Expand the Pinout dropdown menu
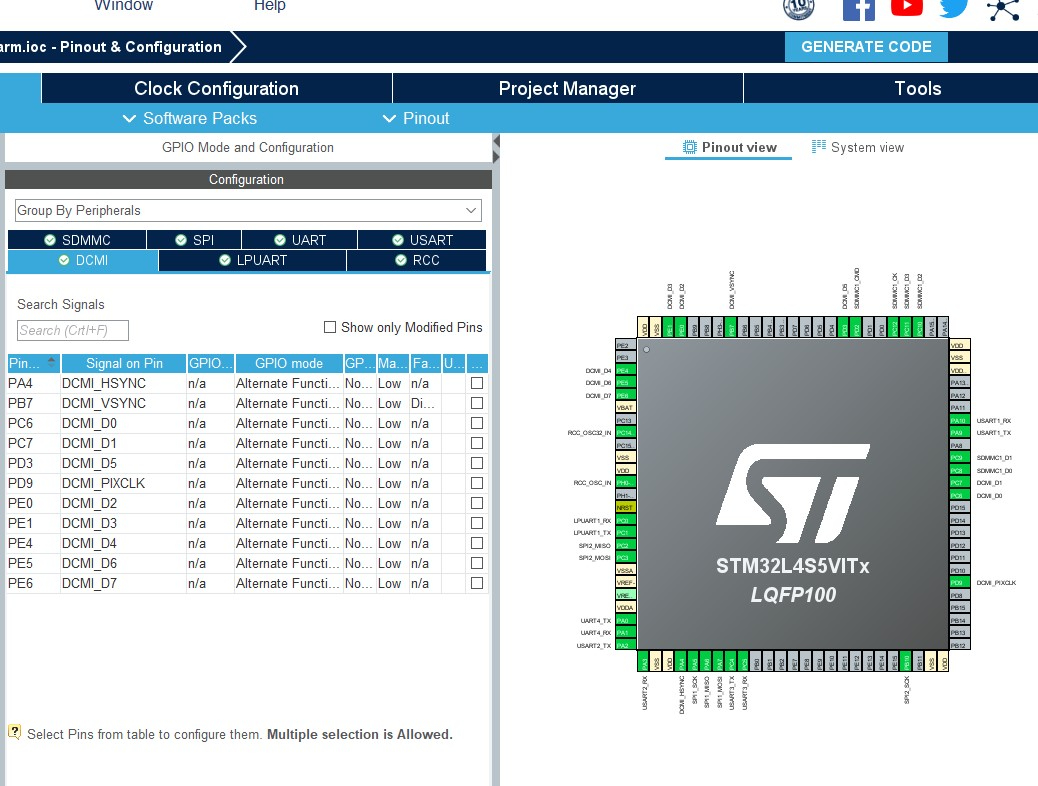 [416, 119]
